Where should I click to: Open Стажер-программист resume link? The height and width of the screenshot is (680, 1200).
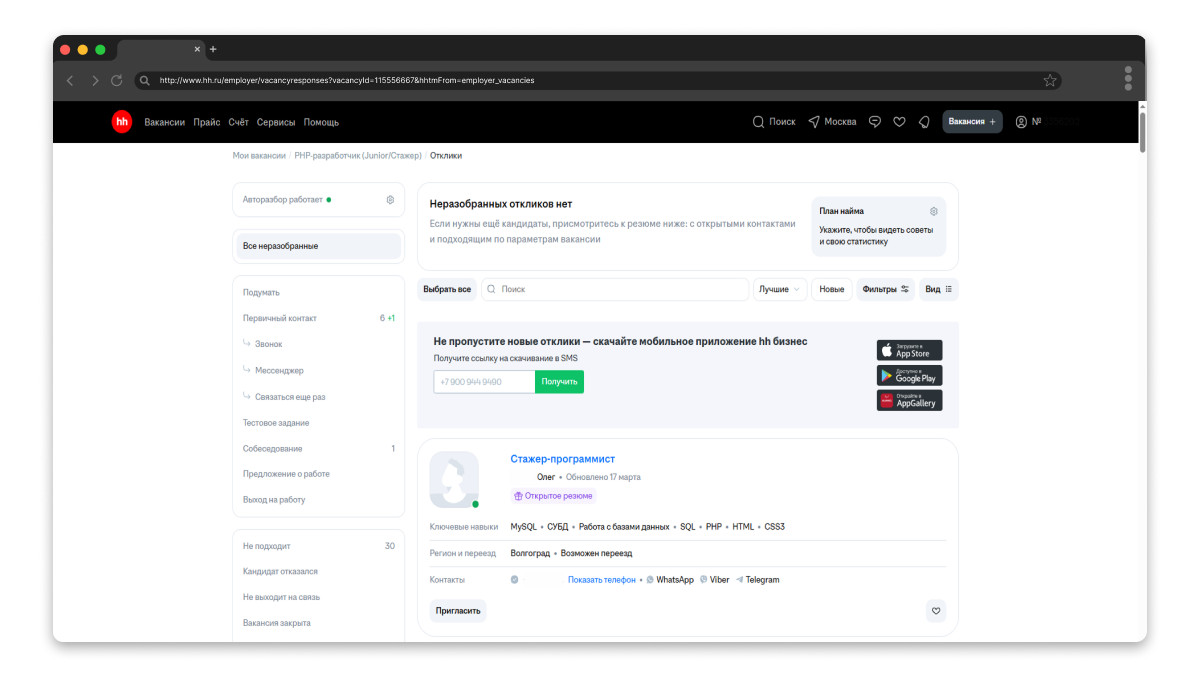(x=562, y=459)
